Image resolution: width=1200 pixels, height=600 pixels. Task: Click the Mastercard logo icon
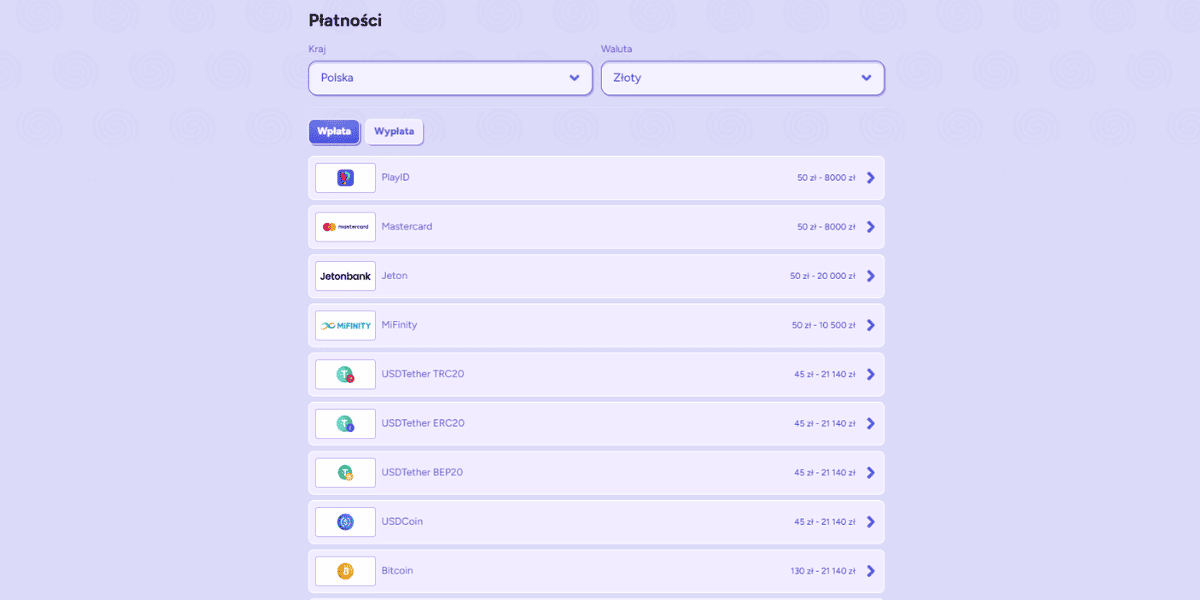tap(345, 227)
